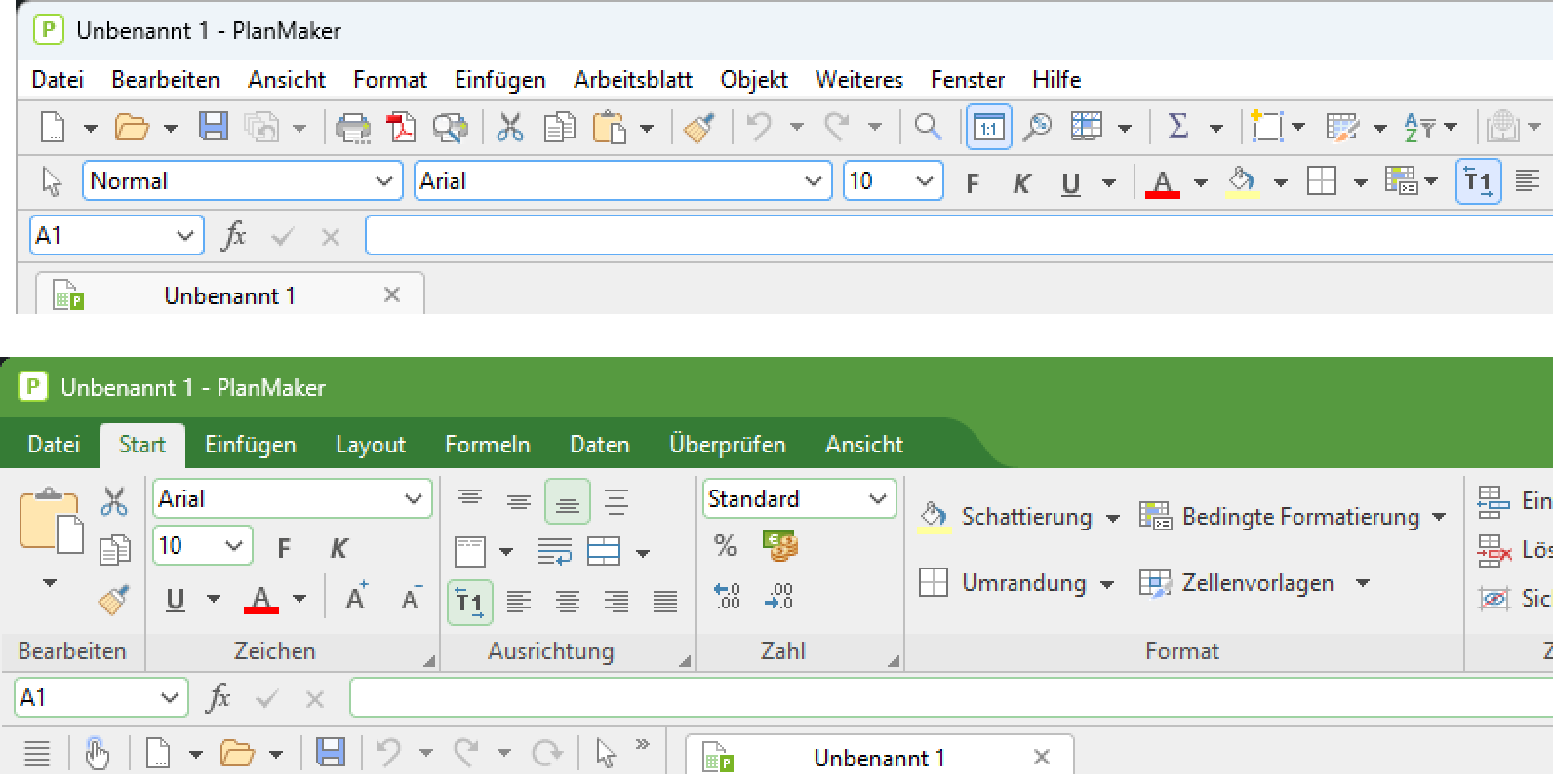This screenshot has height=784, width=1553.
Task: Click the A-Z sort icon in the classic toolbar
Action: pyautogui.click(x=1419, y=127)
